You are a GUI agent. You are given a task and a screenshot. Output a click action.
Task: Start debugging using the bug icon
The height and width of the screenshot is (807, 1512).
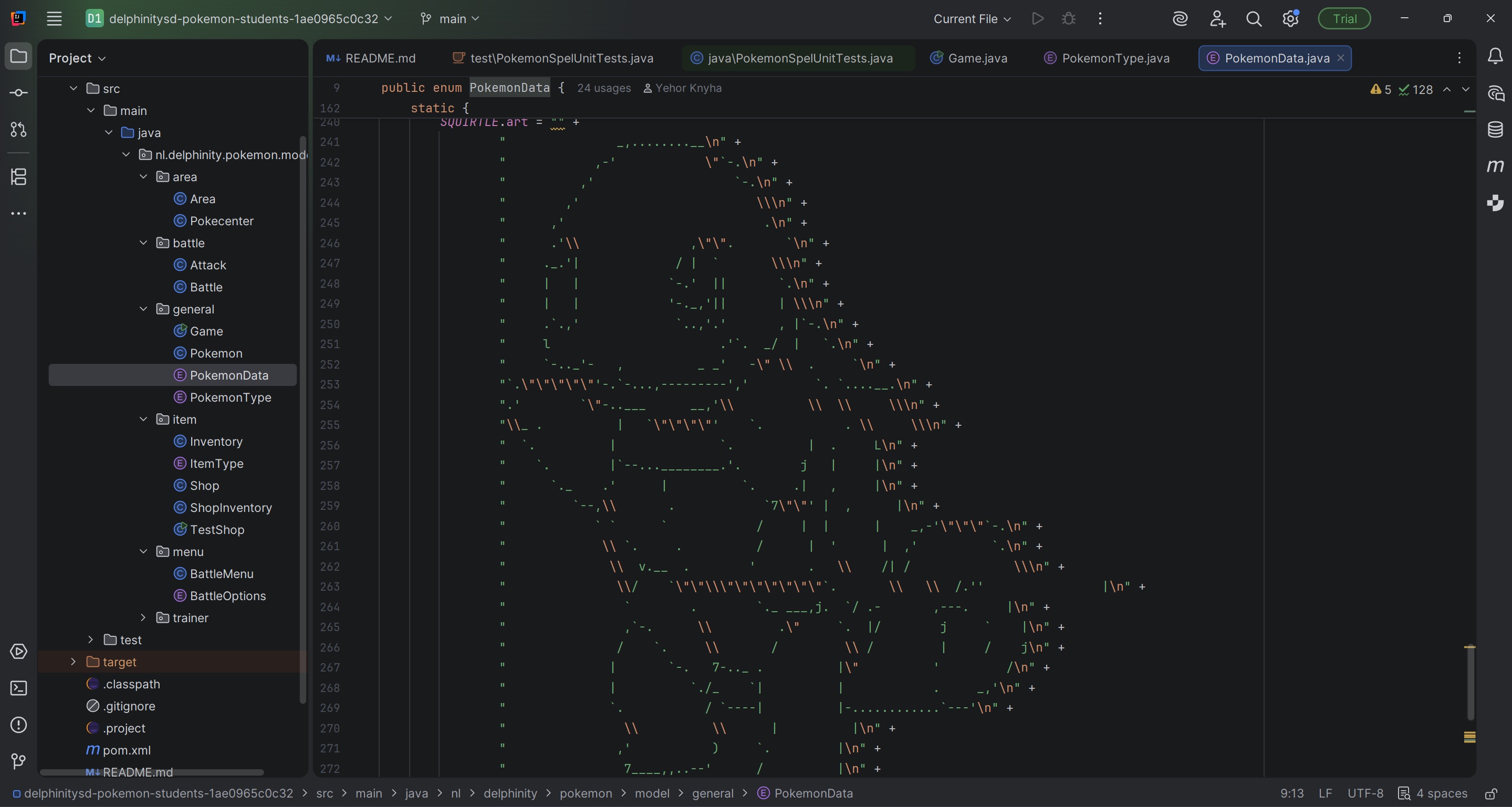(1068, 18)
